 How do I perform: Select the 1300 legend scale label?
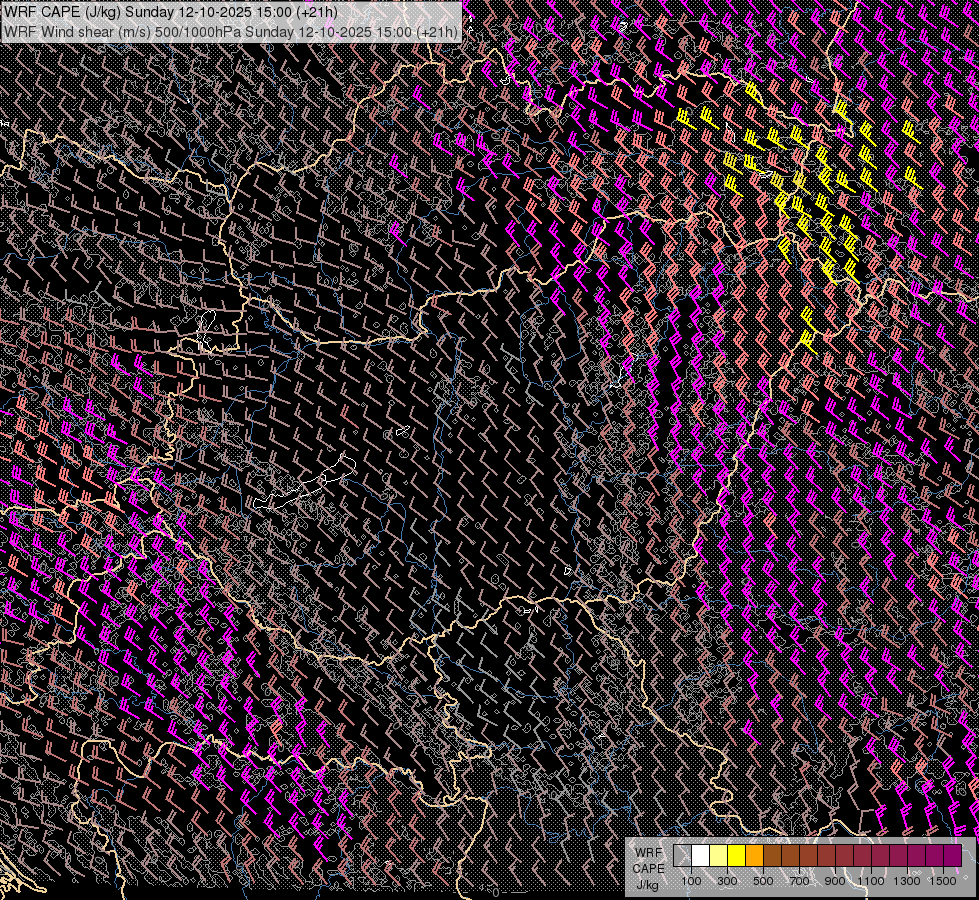pos(907,881)
